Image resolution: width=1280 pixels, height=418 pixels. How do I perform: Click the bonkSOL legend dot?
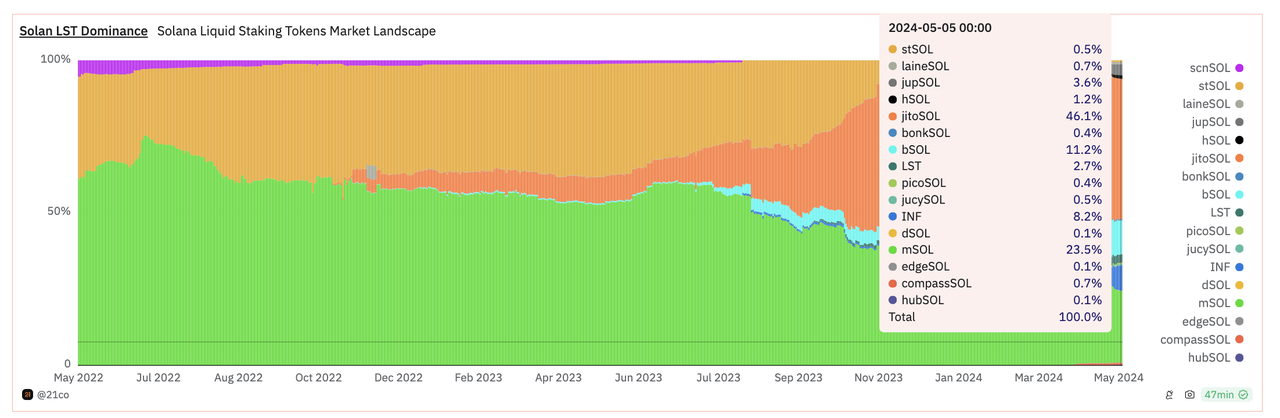click(1239, 176)
